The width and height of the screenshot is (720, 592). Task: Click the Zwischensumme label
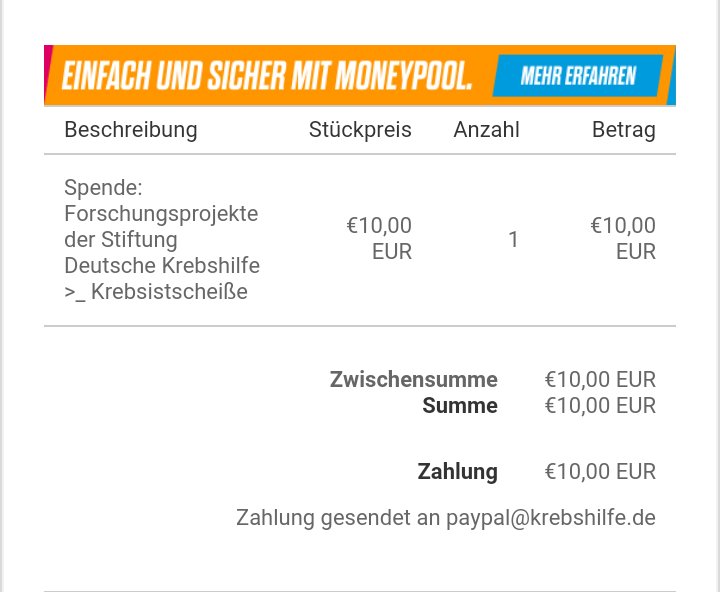coord(413,379)
